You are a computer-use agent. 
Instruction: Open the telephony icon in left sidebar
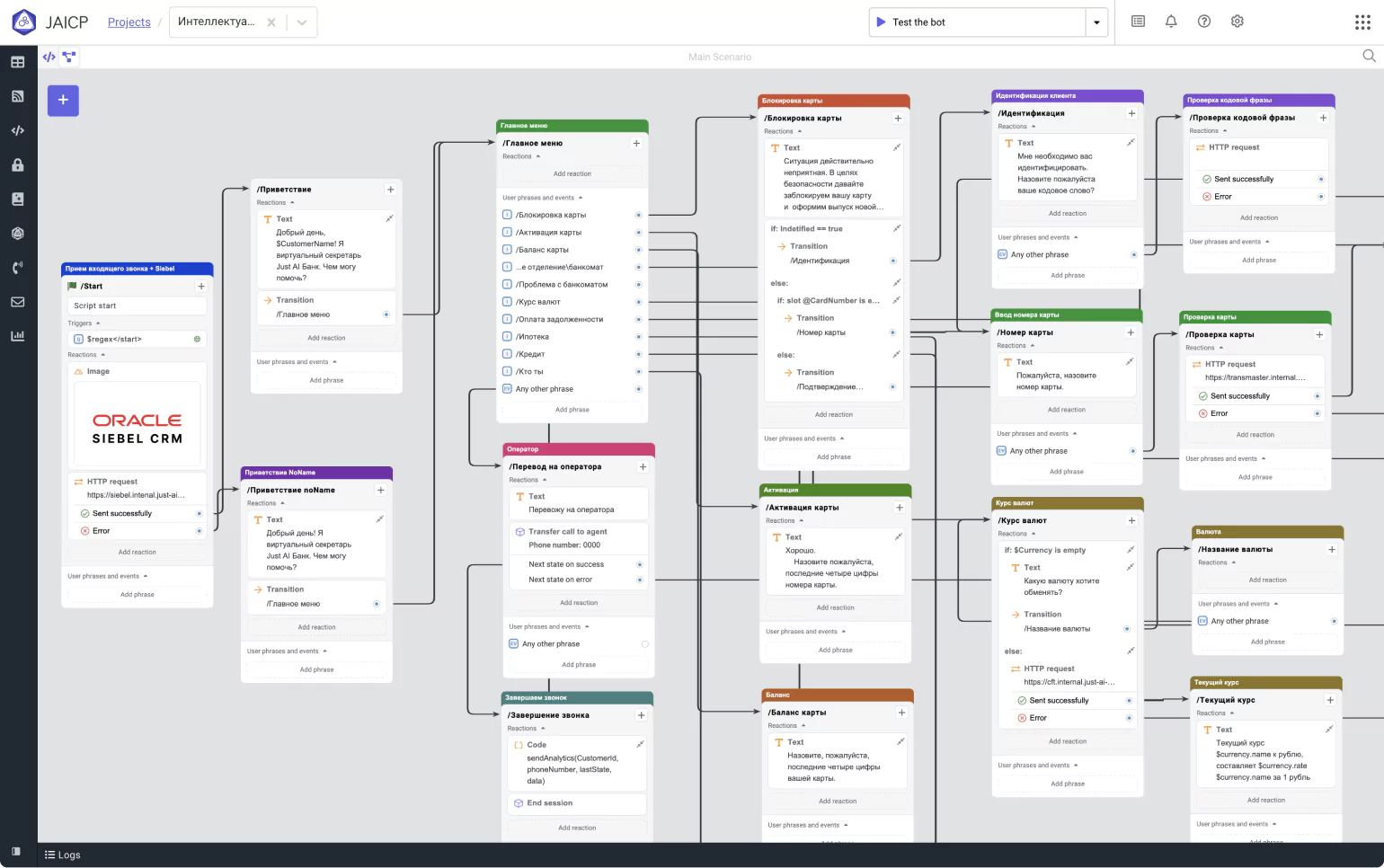[17, 268]
